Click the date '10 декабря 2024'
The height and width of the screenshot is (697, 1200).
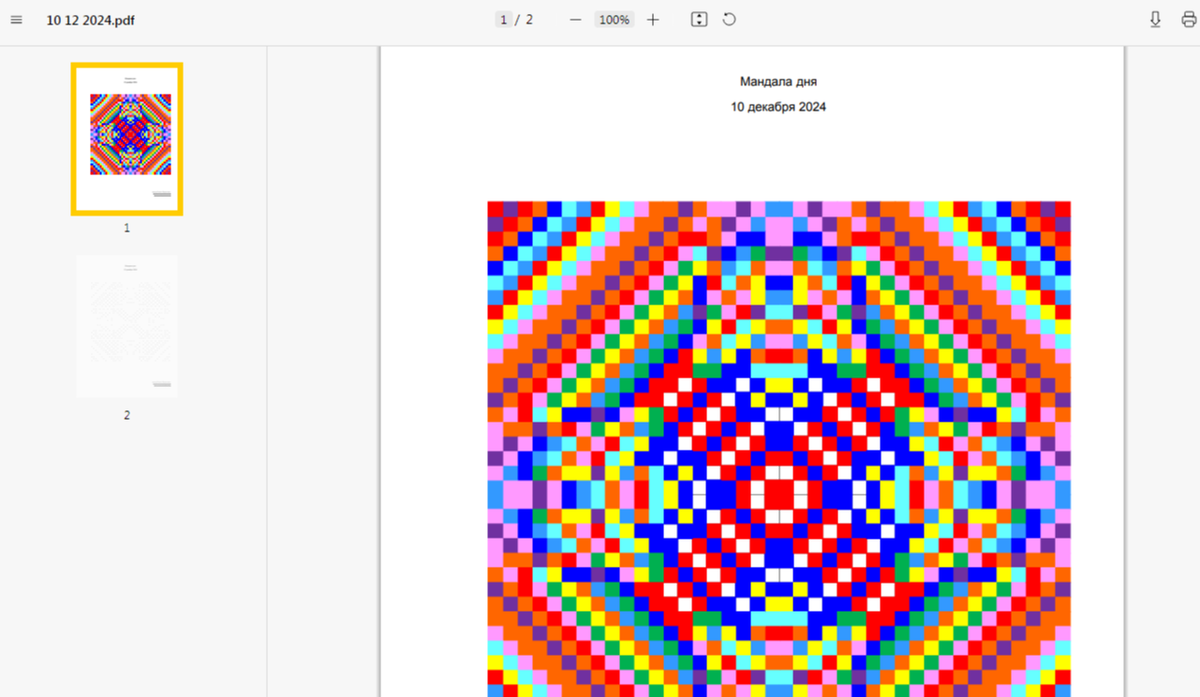coord(778,107)
